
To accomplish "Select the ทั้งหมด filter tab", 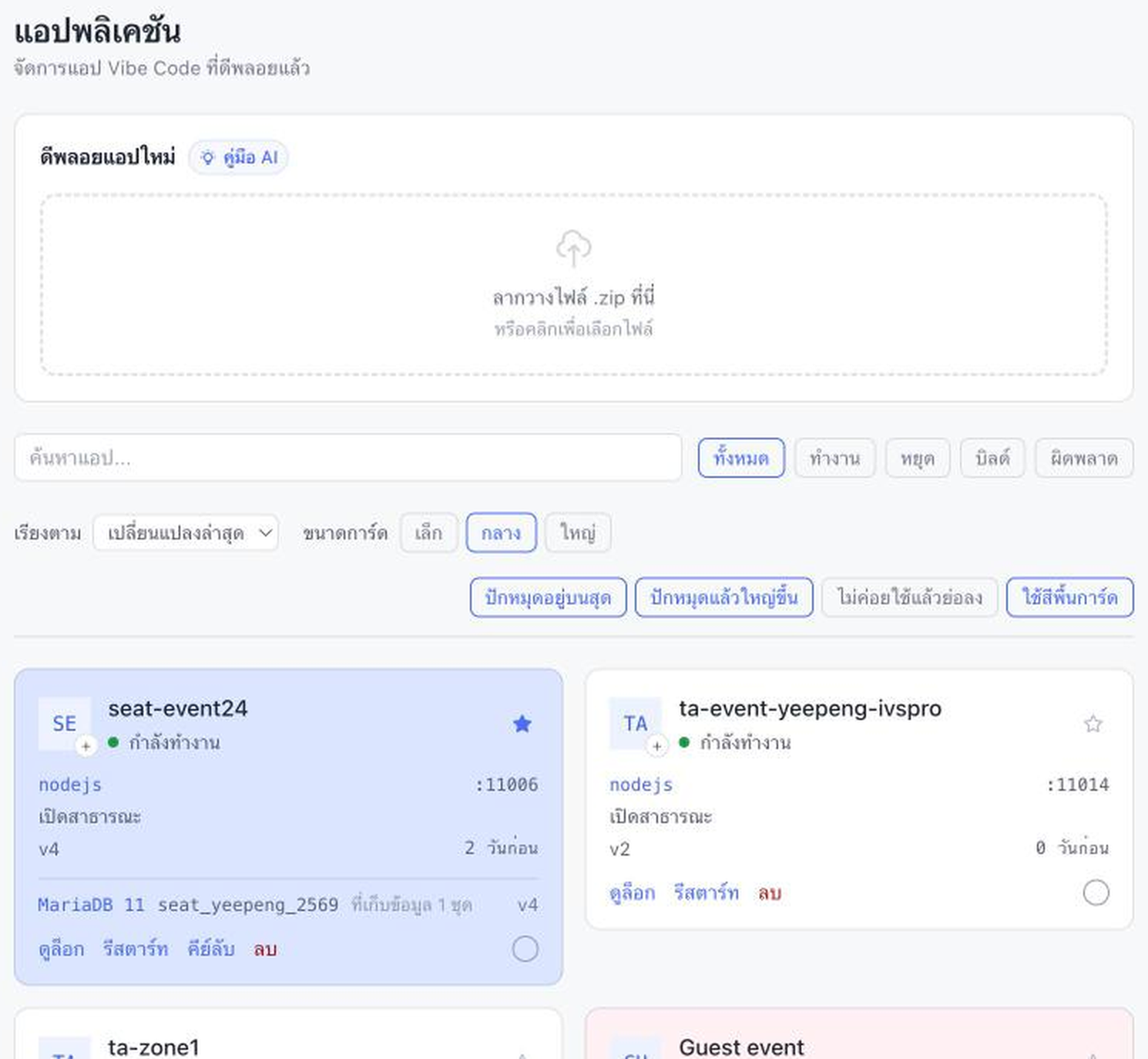I will [x=741, y=458].
